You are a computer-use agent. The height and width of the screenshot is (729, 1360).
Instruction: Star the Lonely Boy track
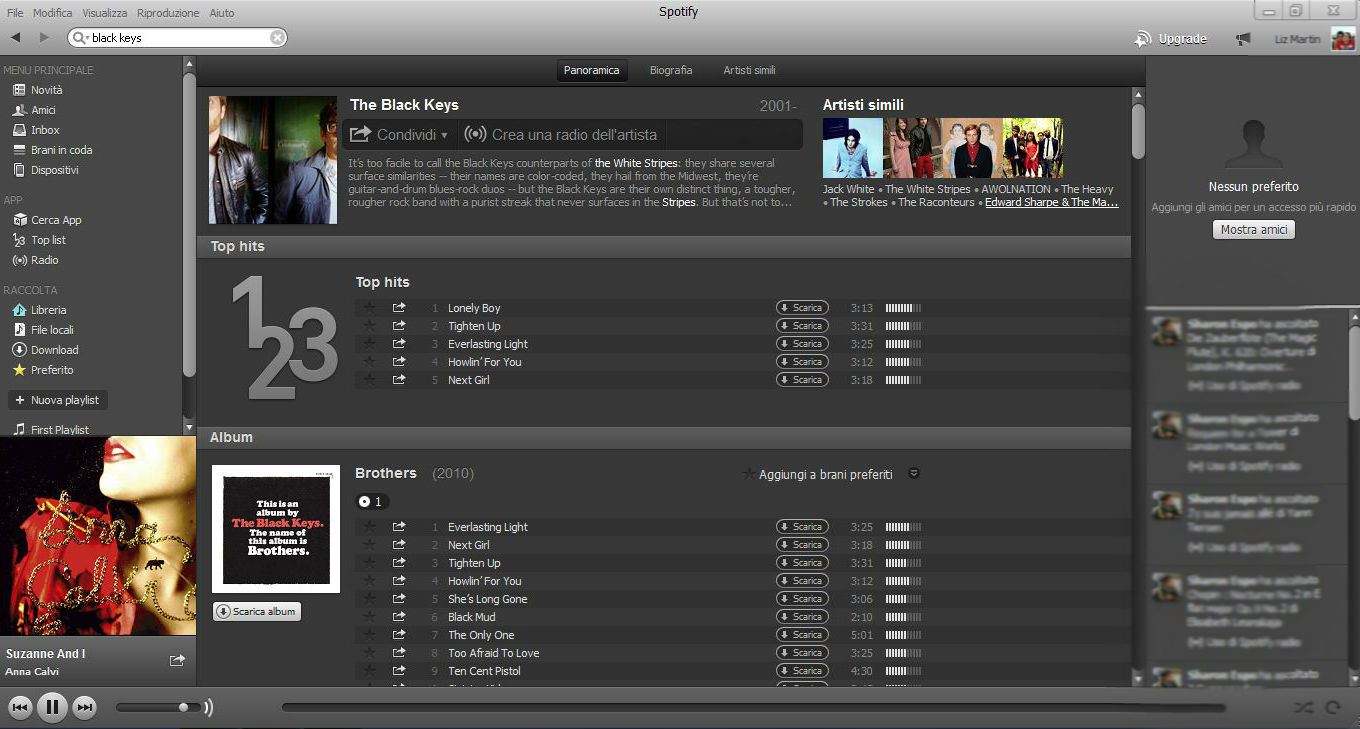369,308
